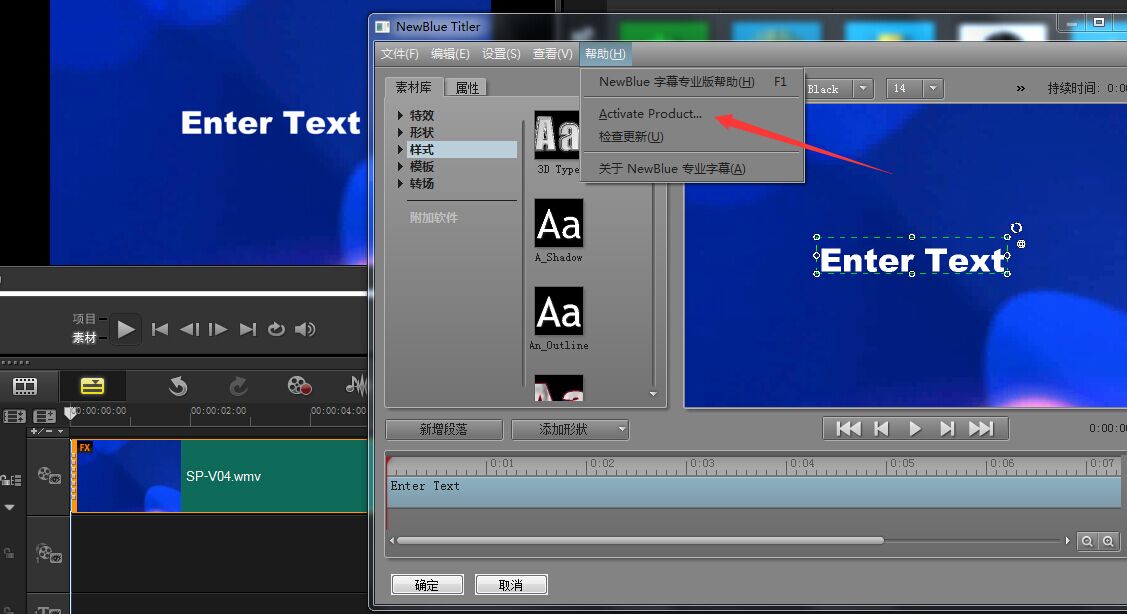Play the video in the editor preview

click(126, 329)
